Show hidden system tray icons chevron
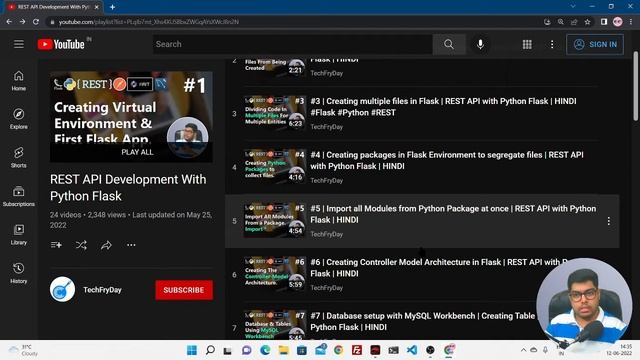Screen dimensions: 640x360 [x=523, y=350]
